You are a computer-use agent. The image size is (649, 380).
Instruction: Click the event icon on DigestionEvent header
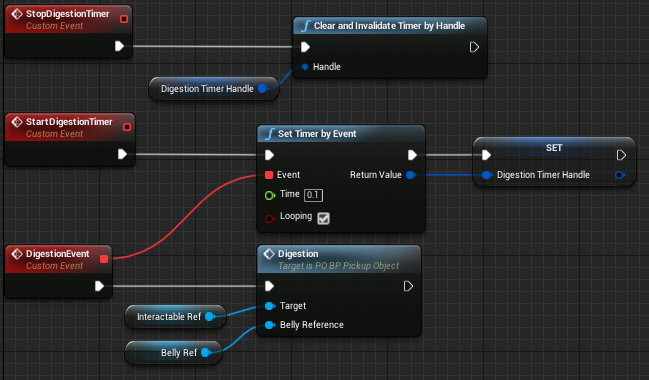17,254
